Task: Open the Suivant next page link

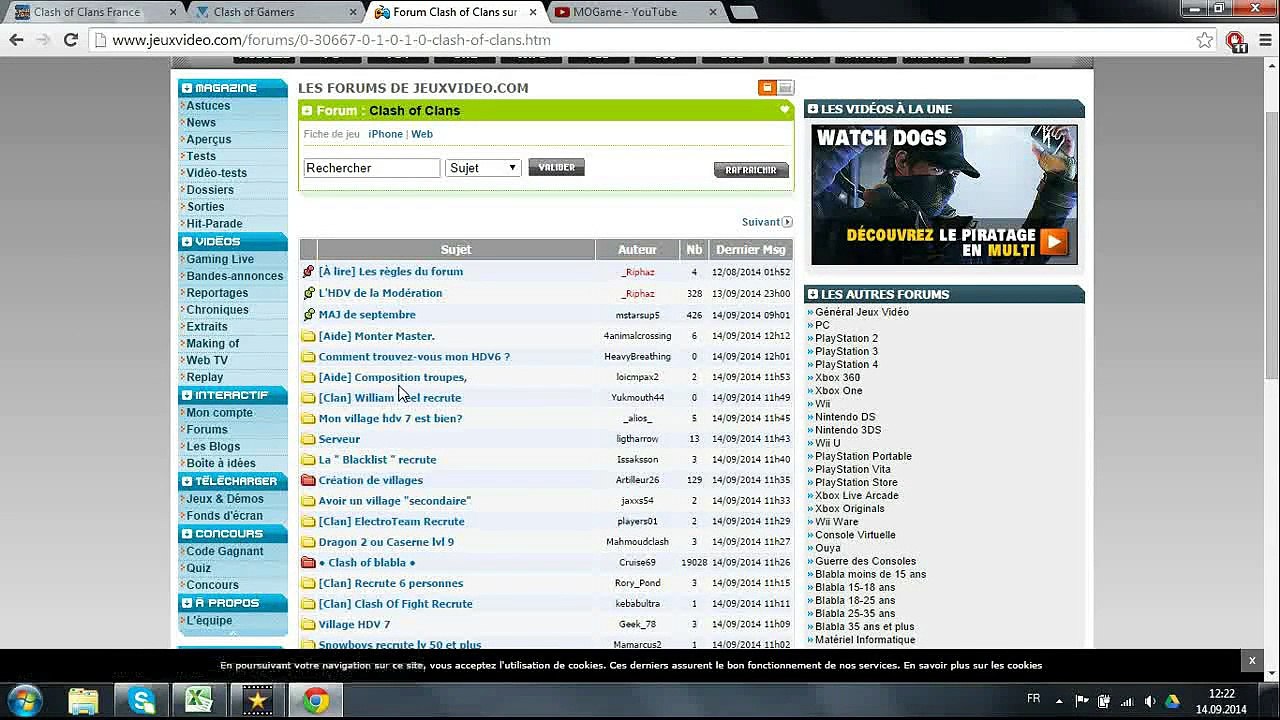Action: tap(761, 222)
